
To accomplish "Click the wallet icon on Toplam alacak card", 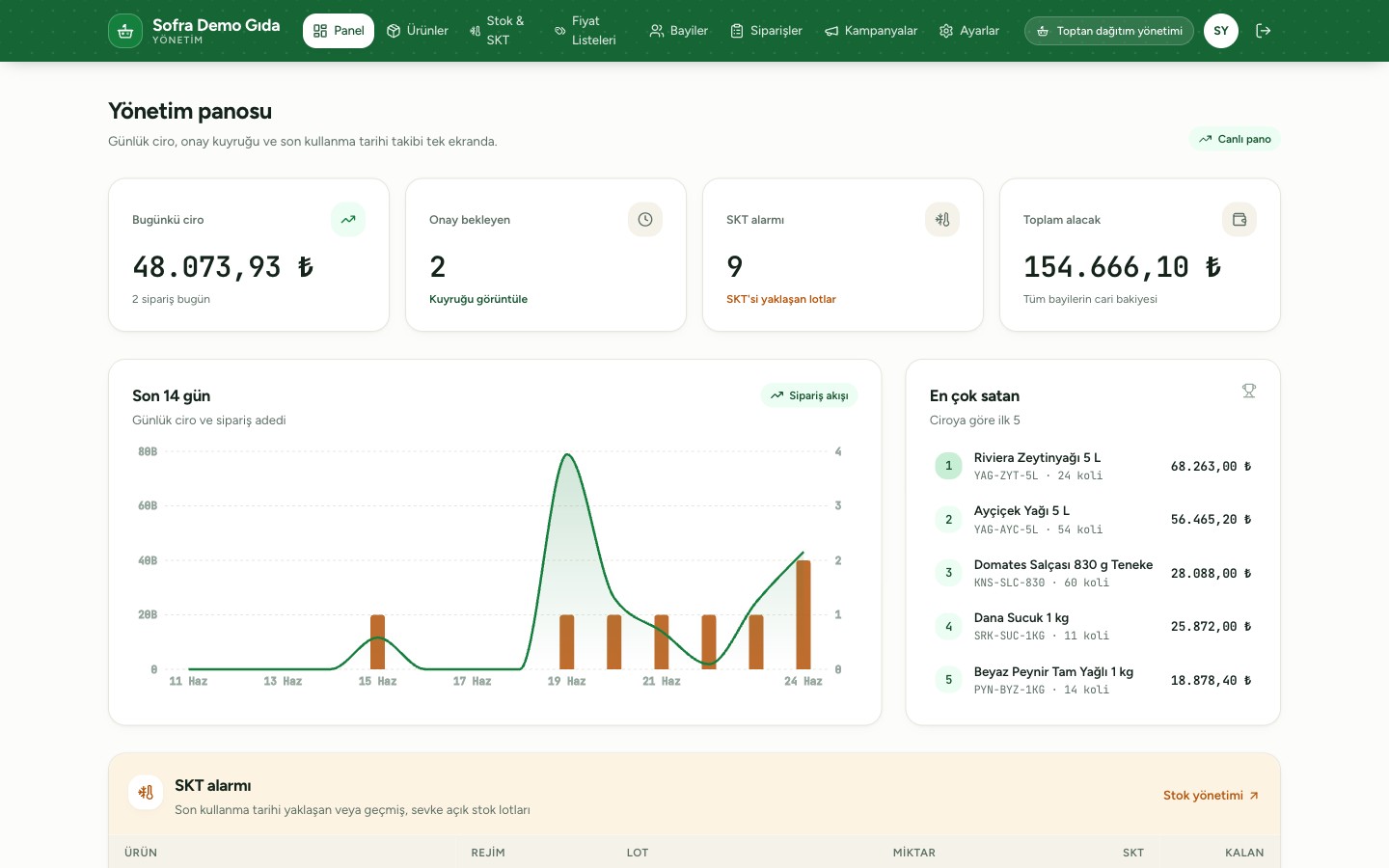I will [1239, 220].
